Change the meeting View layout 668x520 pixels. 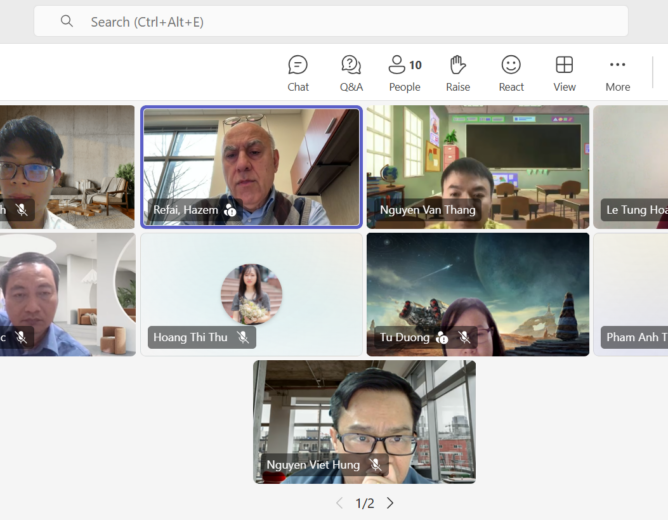click(564, 73)
